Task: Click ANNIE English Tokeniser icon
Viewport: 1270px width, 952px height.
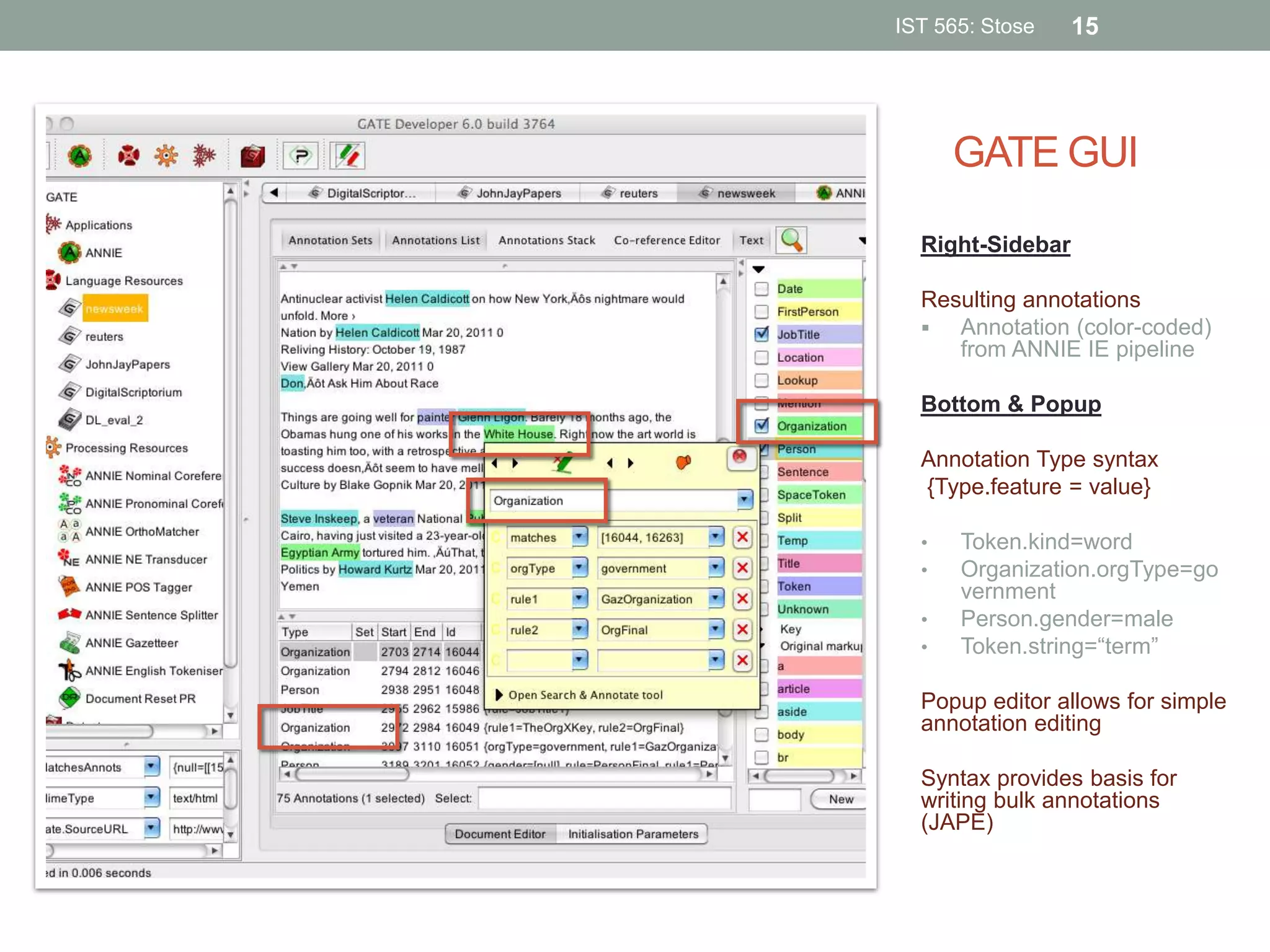Action: click(x=69, y=671)
